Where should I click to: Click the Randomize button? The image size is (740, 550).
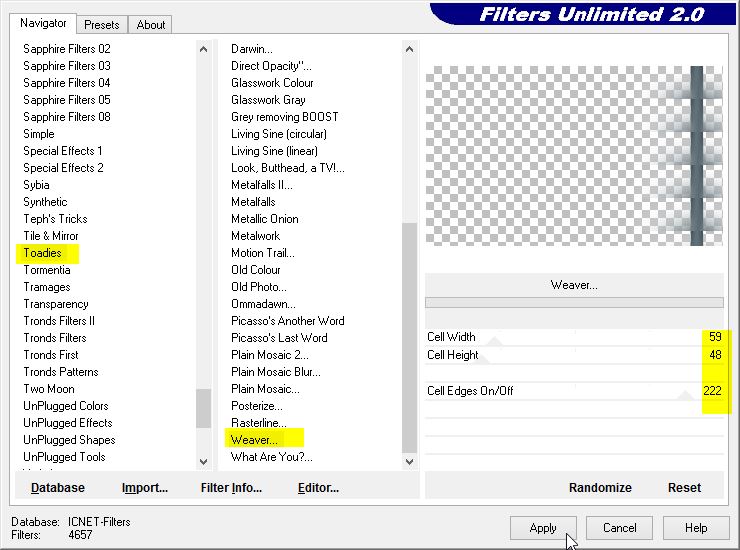600,488
